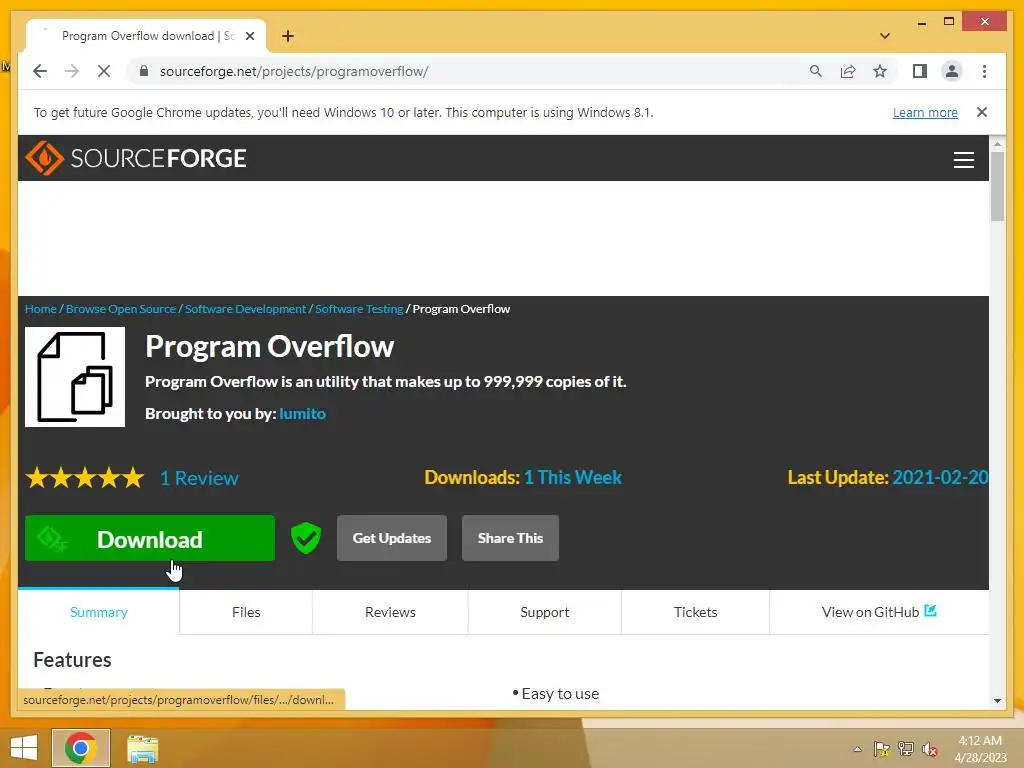The image size is (1024, 768).
Task: Click the Get Updates button
Action: tap(392, 538)
